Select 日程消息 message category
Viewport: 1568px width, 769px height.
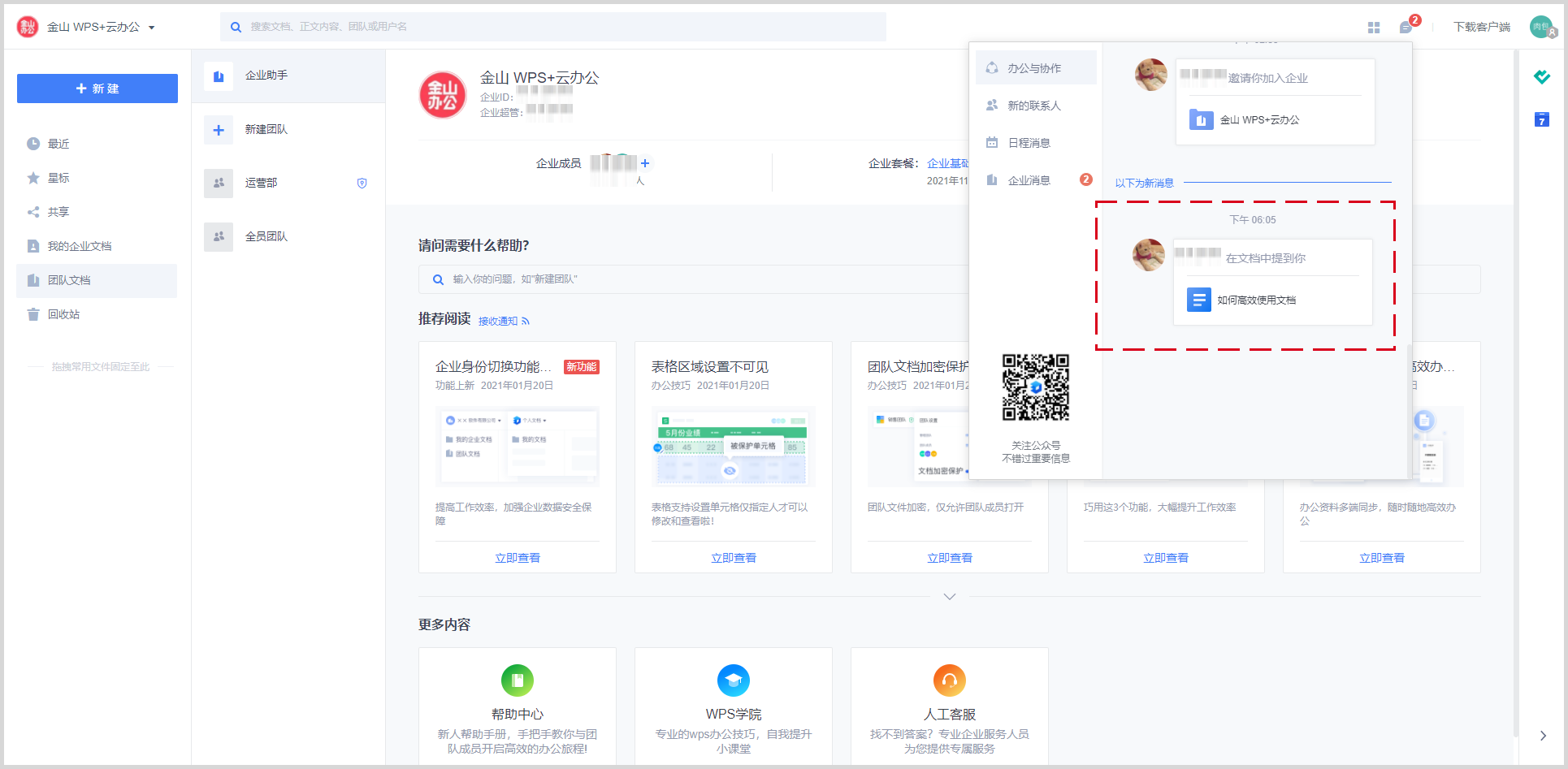pos(1036,143)
